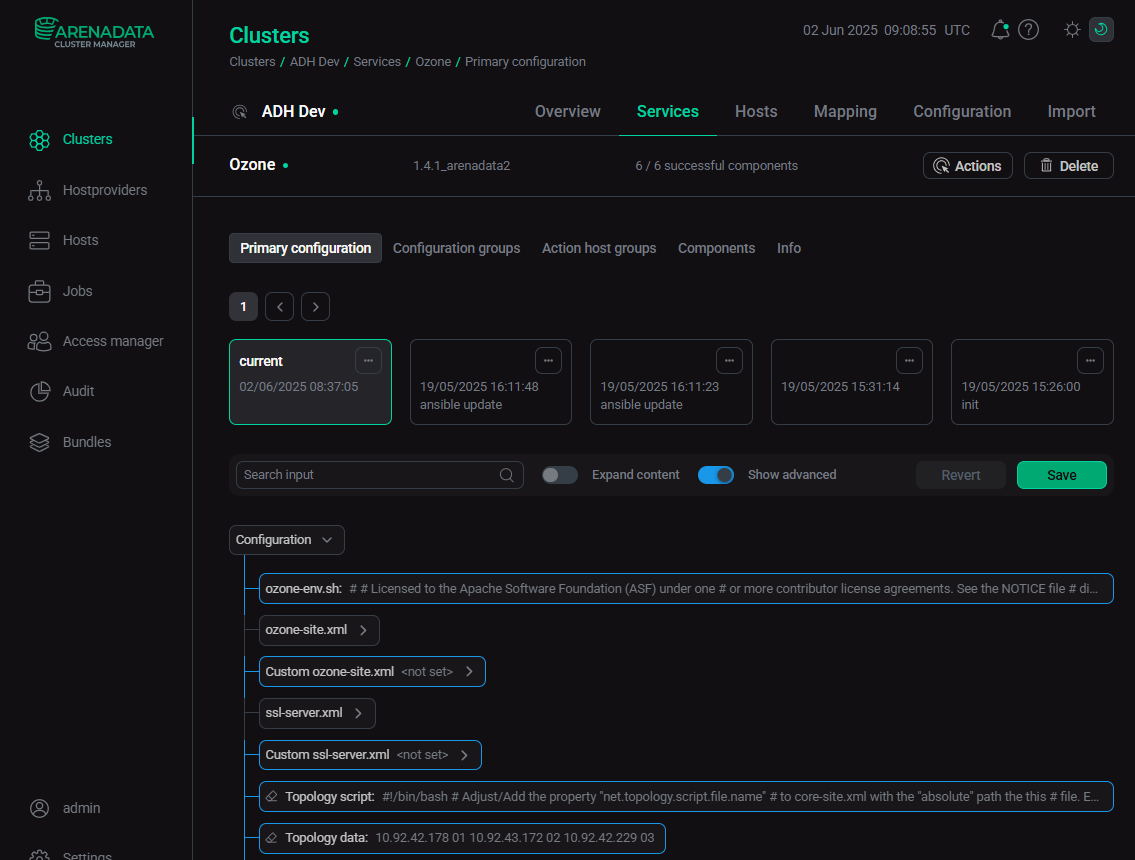The width and height of the screenshot is (1135, 860).
Task: Switch to the Overview tab
Action: click(x=568, y=111)
